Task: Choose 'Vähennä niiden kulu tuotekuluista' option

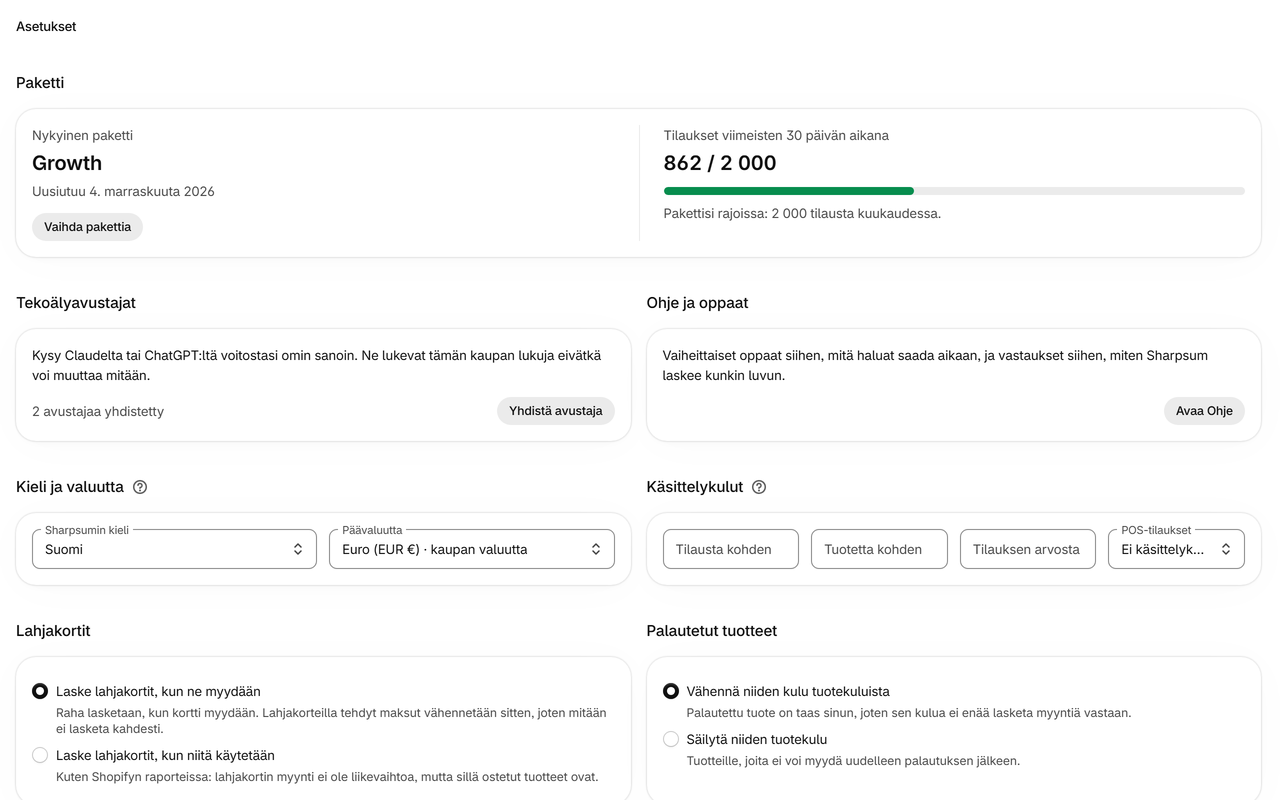Action: [x=670, y=691]
